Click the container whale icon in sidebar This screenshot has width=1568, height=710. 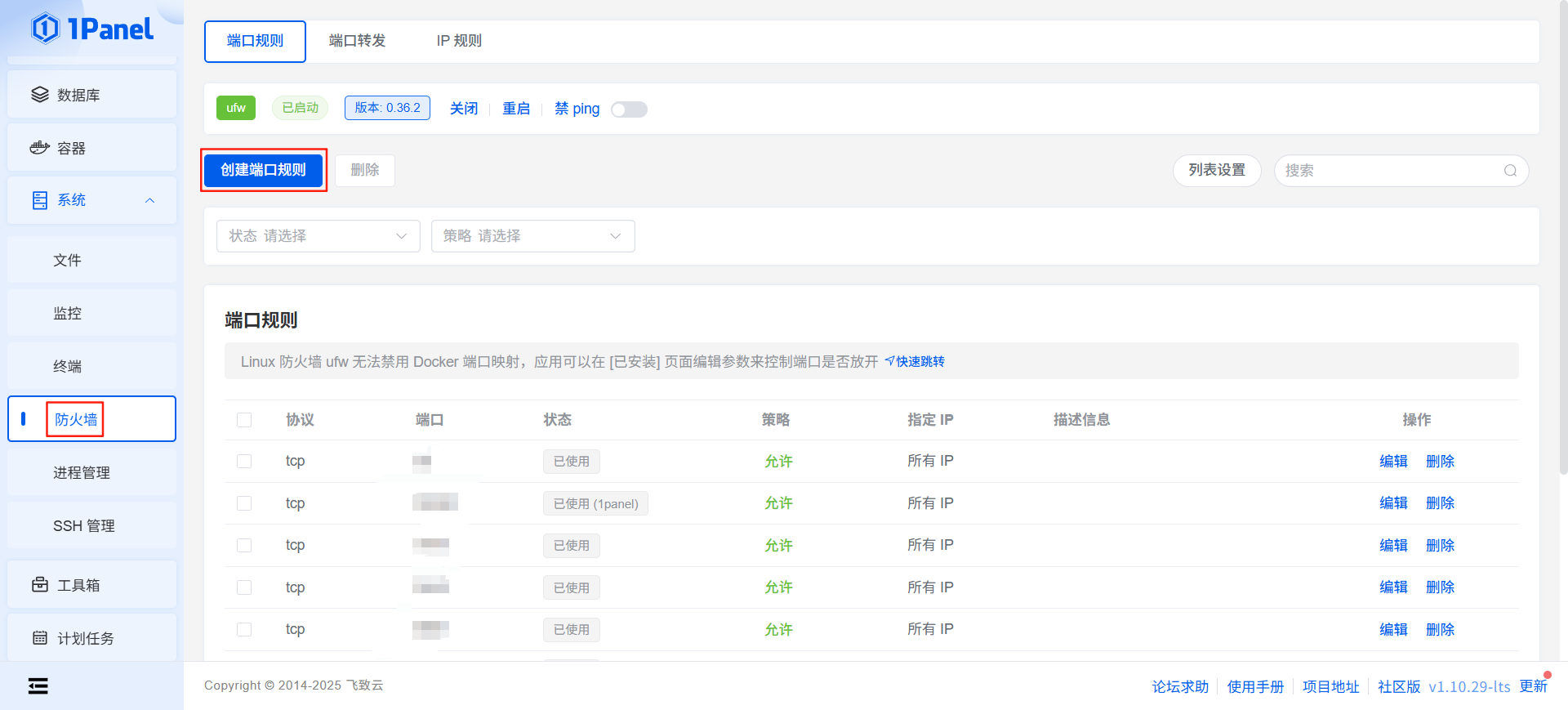point(40,148)
